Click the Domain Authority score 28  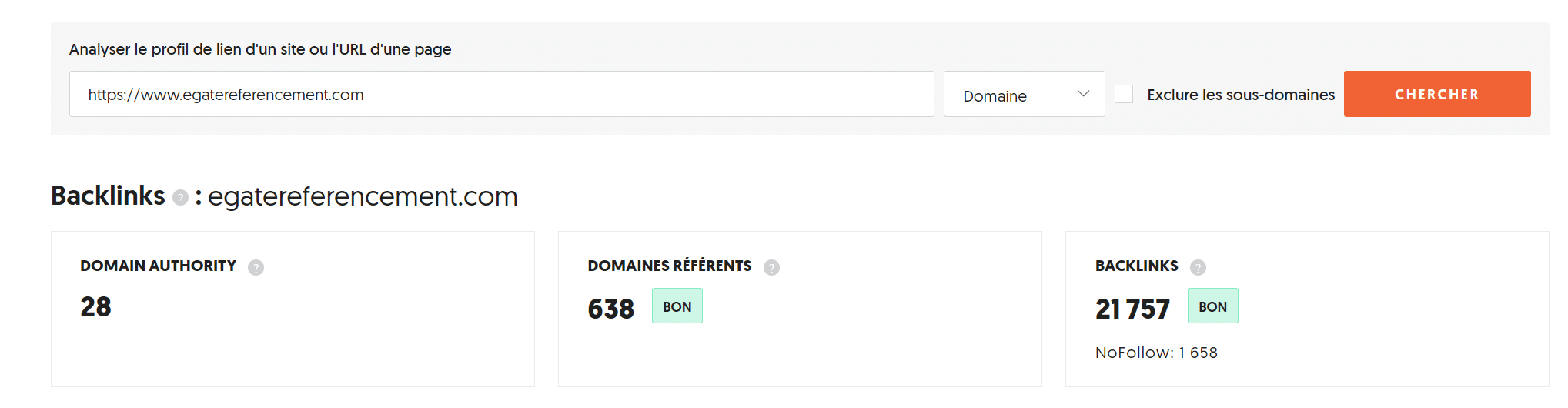tap(95, 306)
